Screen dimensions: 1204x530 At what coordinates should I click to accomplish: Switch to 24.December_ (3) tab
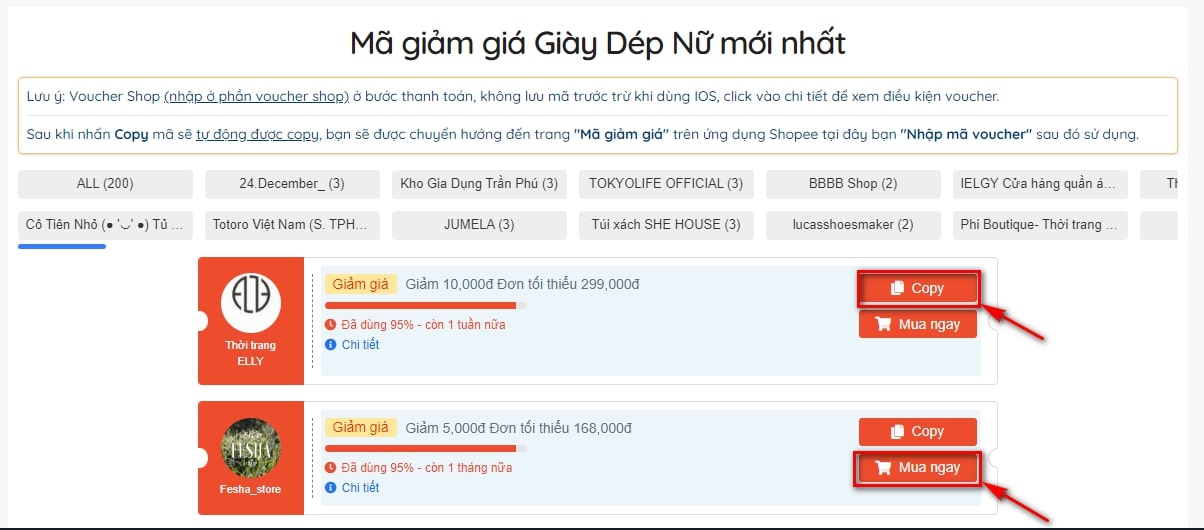(x=292, y=184)
